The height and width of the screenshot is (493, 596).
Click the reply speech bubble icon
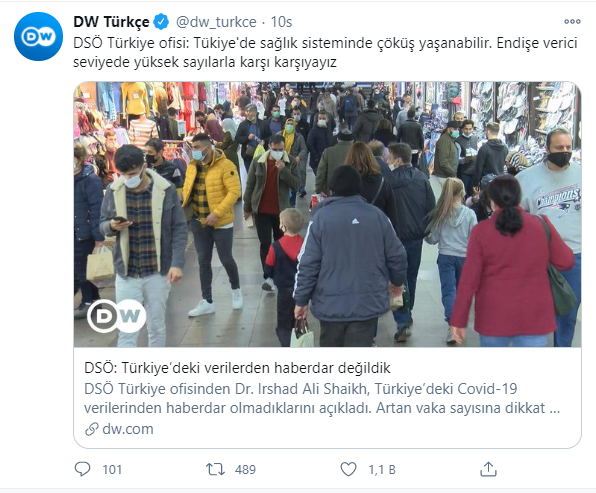82,469
